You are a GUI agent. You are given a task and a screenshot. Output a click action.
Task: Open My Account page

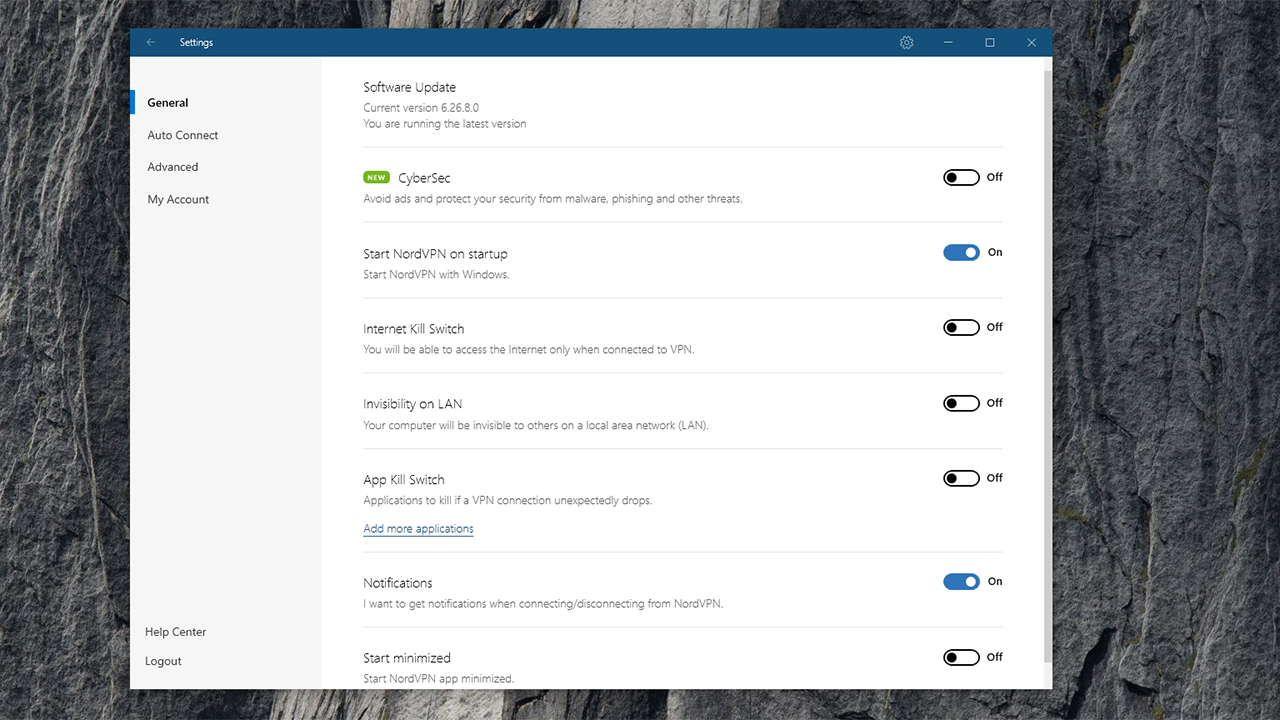click(178, 199)
